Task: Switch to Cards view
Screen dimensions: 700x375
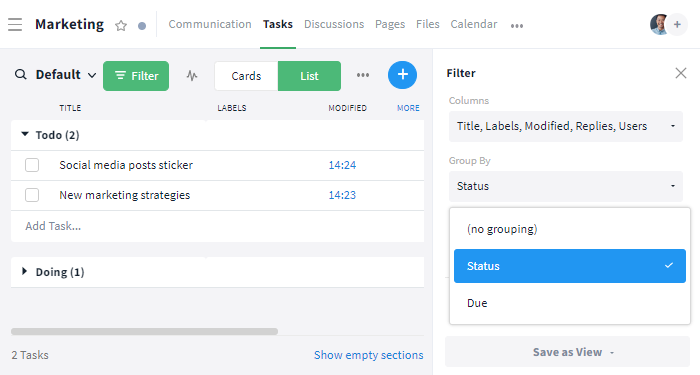Action: coord(246,76)
